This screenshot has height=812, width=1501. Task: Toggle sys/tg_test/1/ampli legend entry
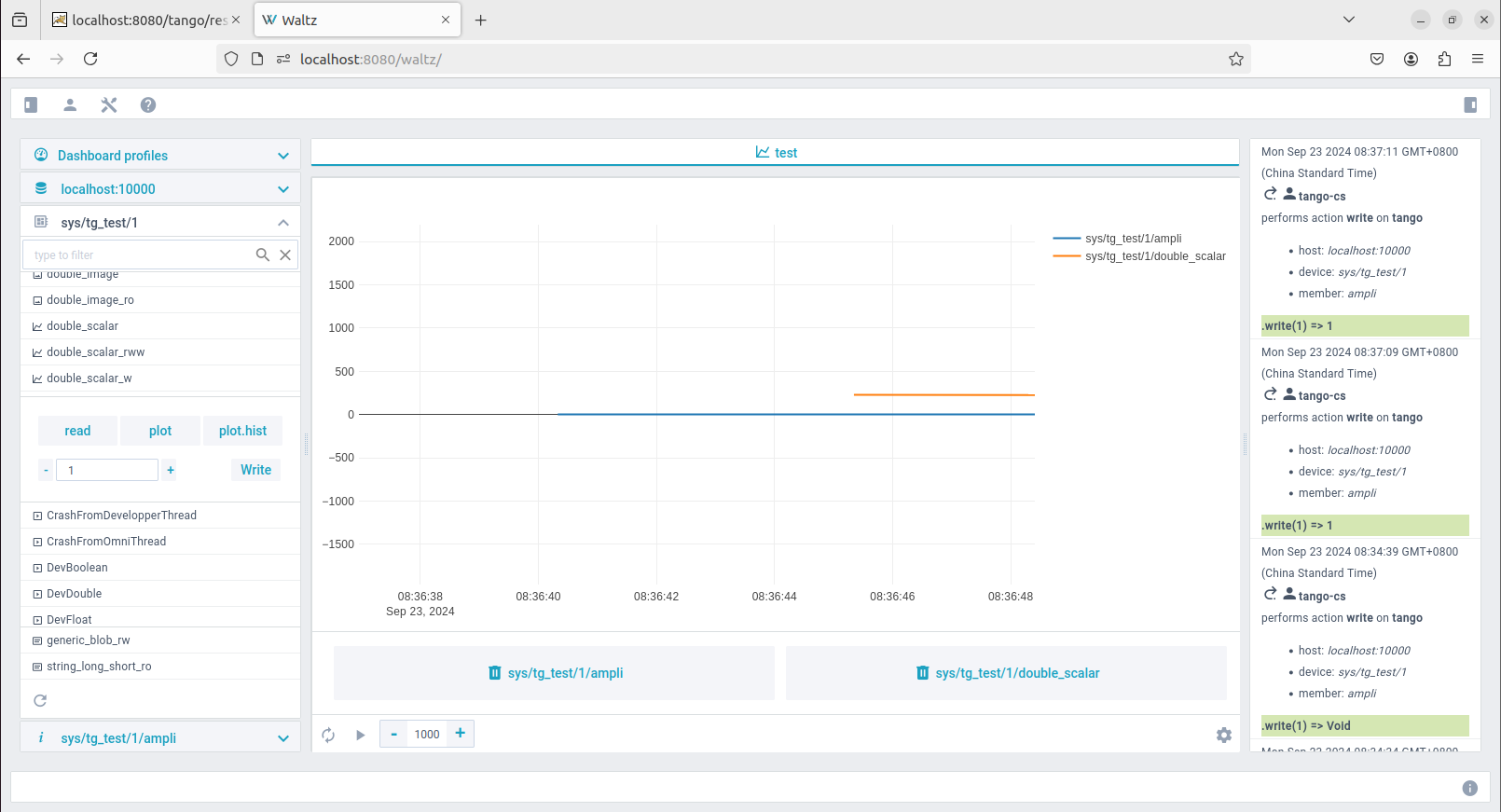pyautogui.click(x=1132, y=239)
